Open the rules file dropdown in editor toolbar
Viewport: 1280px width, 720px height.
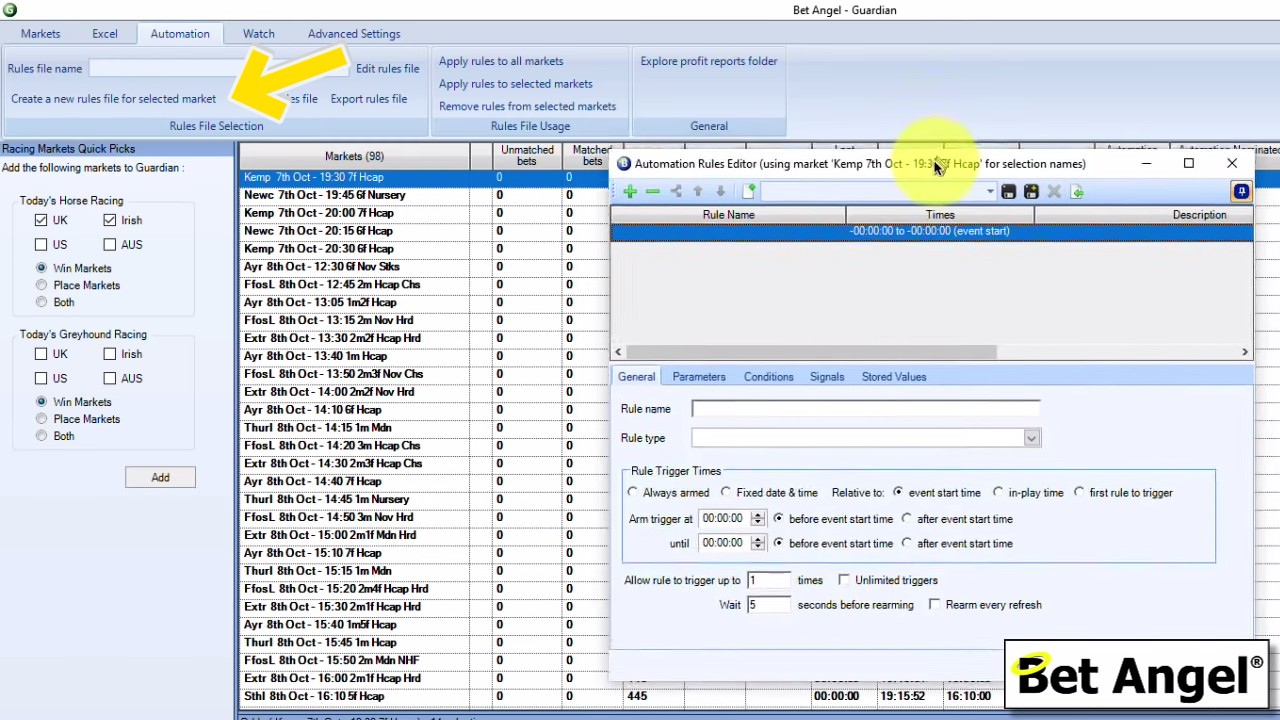click(x=990, y=192)
